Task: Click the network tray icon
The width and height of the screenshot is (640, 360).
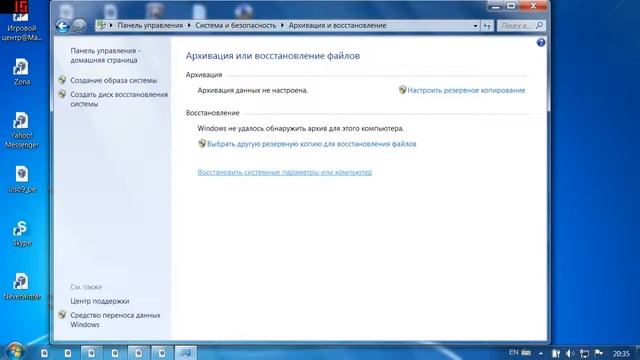Action: click(584, 353)
